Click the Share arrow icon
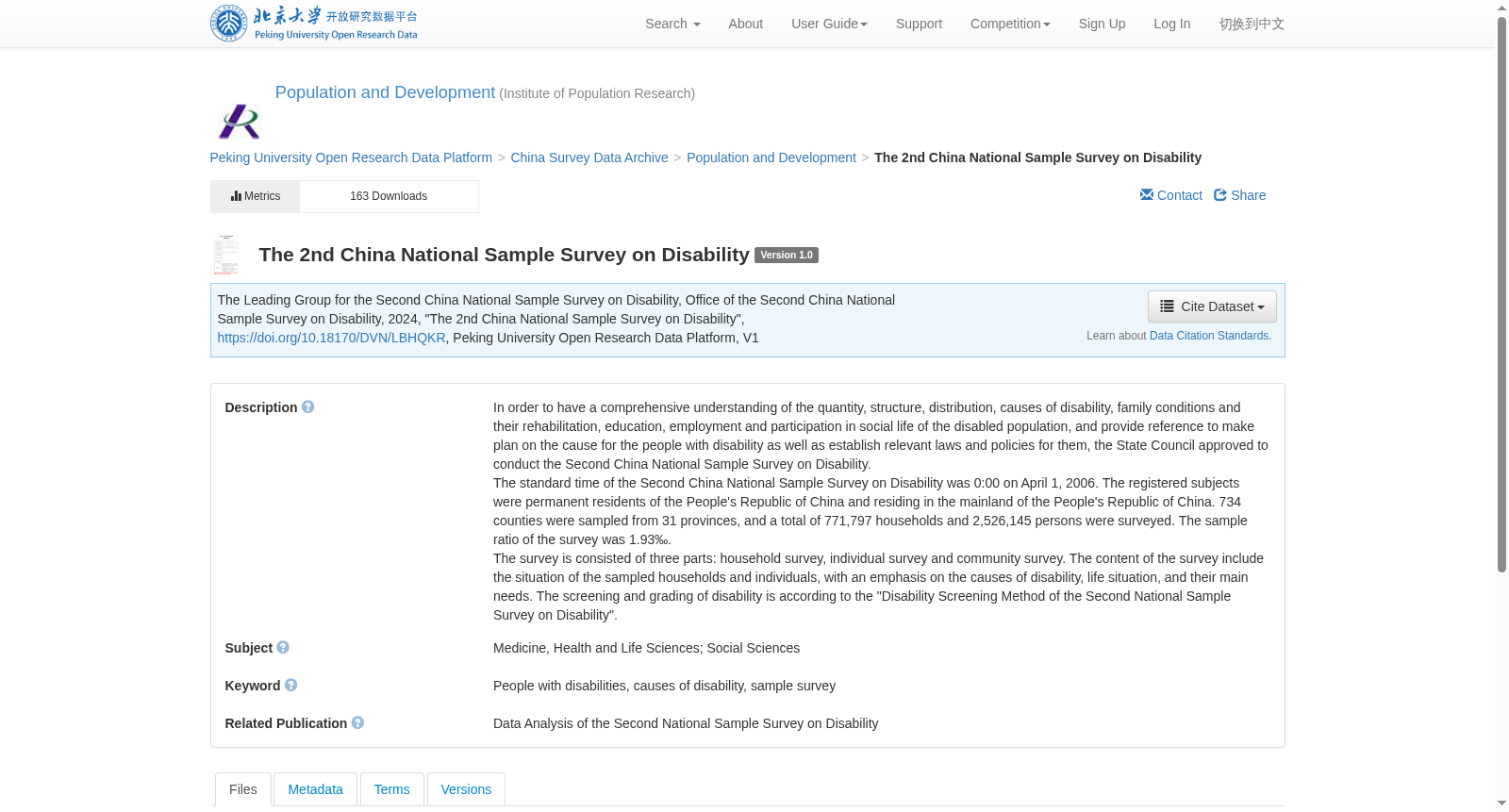The width and height of the screenshot is (1509, 812). pos(1220,194)
